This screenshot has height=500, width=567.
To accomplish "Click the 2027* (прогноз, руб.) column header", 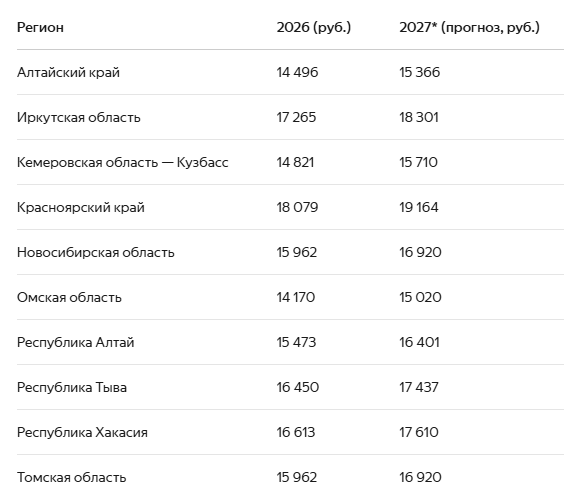I will [x=469, y=27].
